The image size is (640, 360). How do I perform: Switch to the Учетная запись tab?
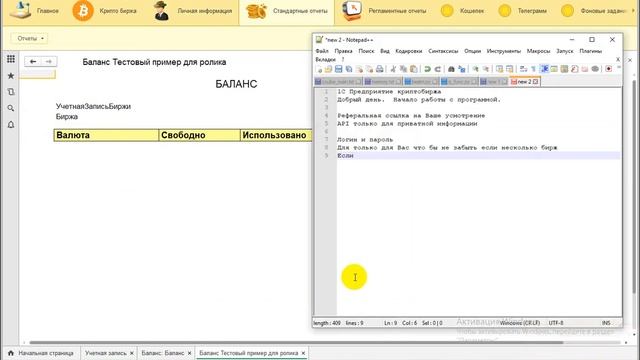[x=105, y=353]
